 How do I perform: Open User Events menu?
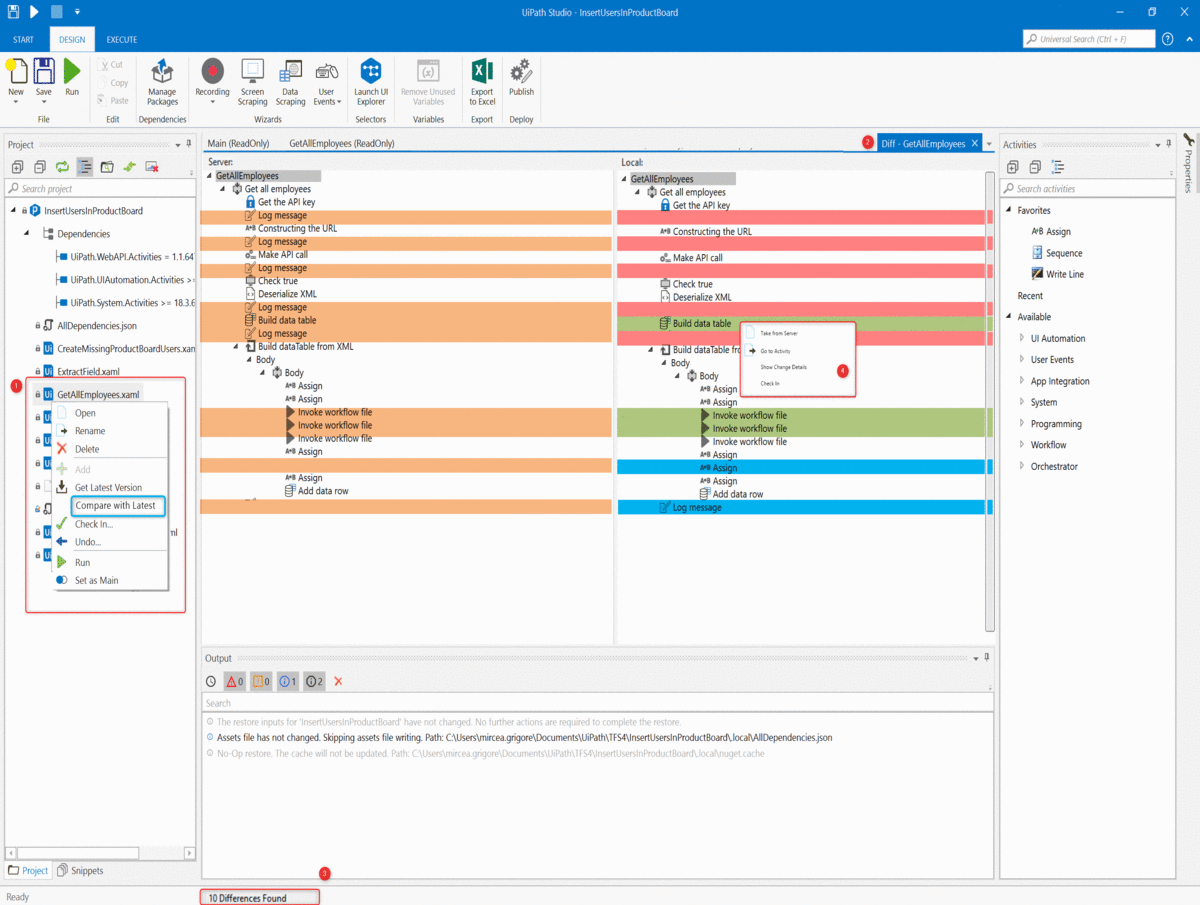pyautogui.click(x=326, y=82)
